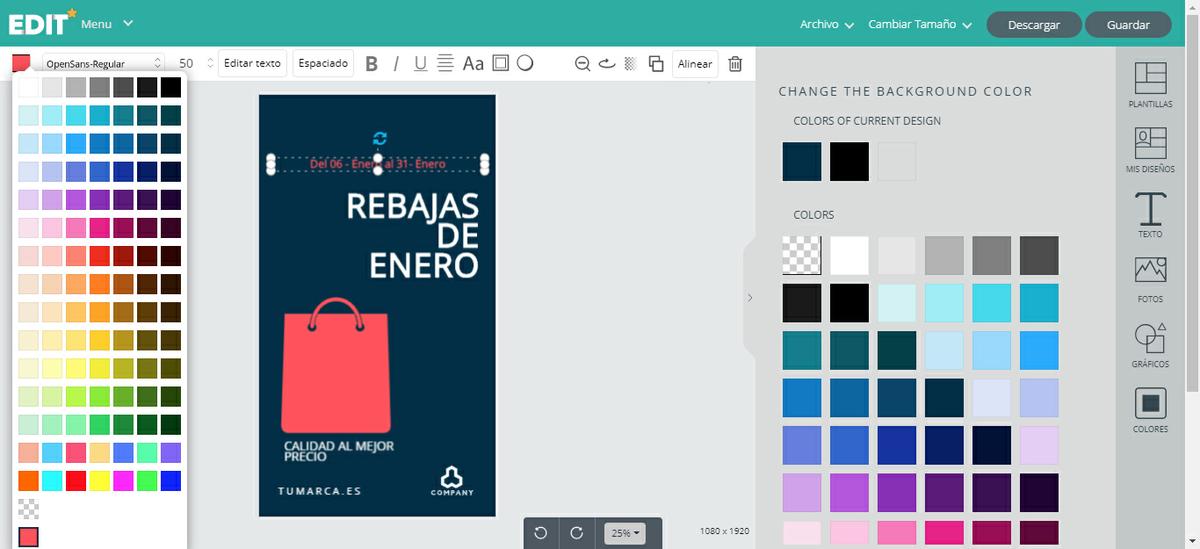Click the 1080 x 1920 size label
This screenshot has height=549, width=1200.
[725, 531]
